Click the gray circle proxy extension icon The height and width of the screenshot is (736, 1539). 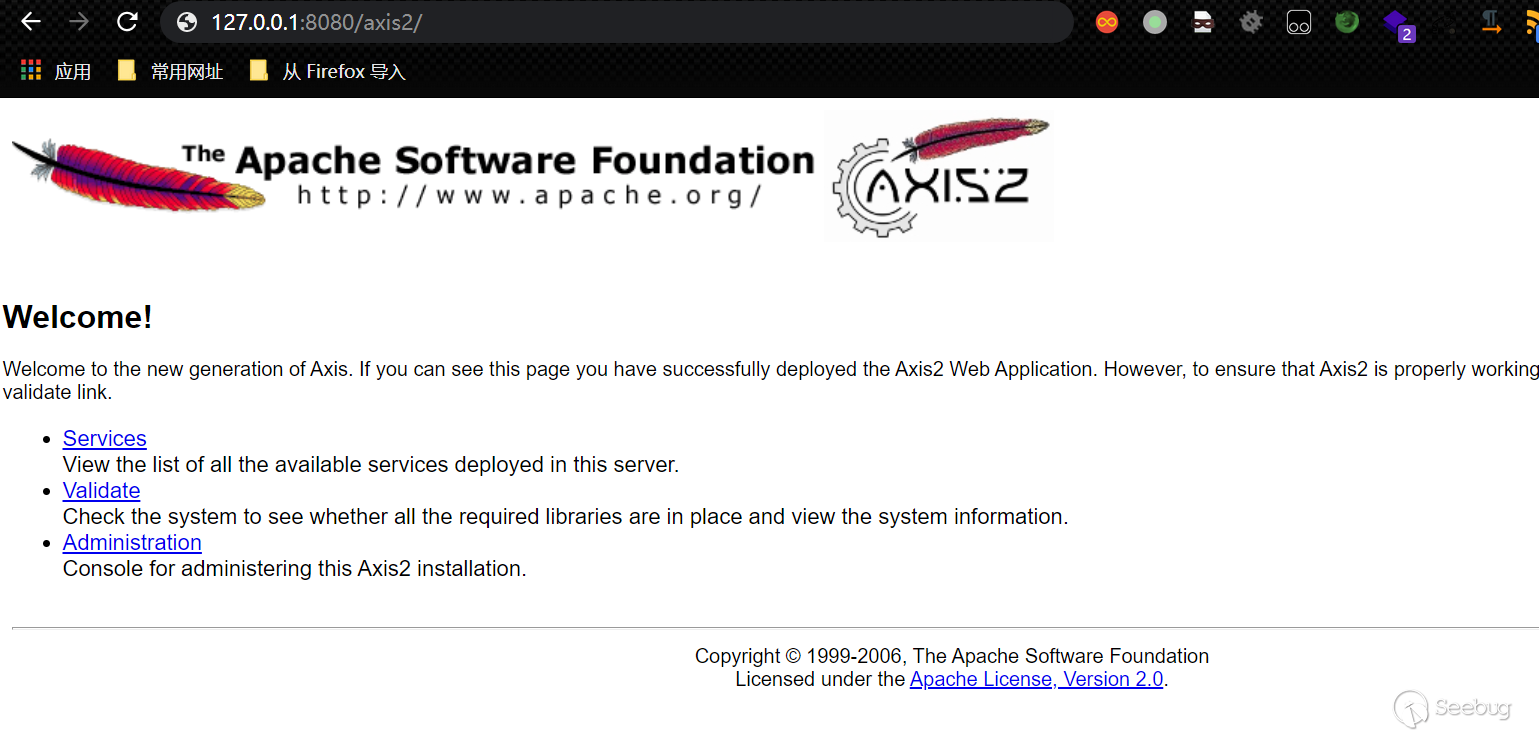coord(1154,21)
